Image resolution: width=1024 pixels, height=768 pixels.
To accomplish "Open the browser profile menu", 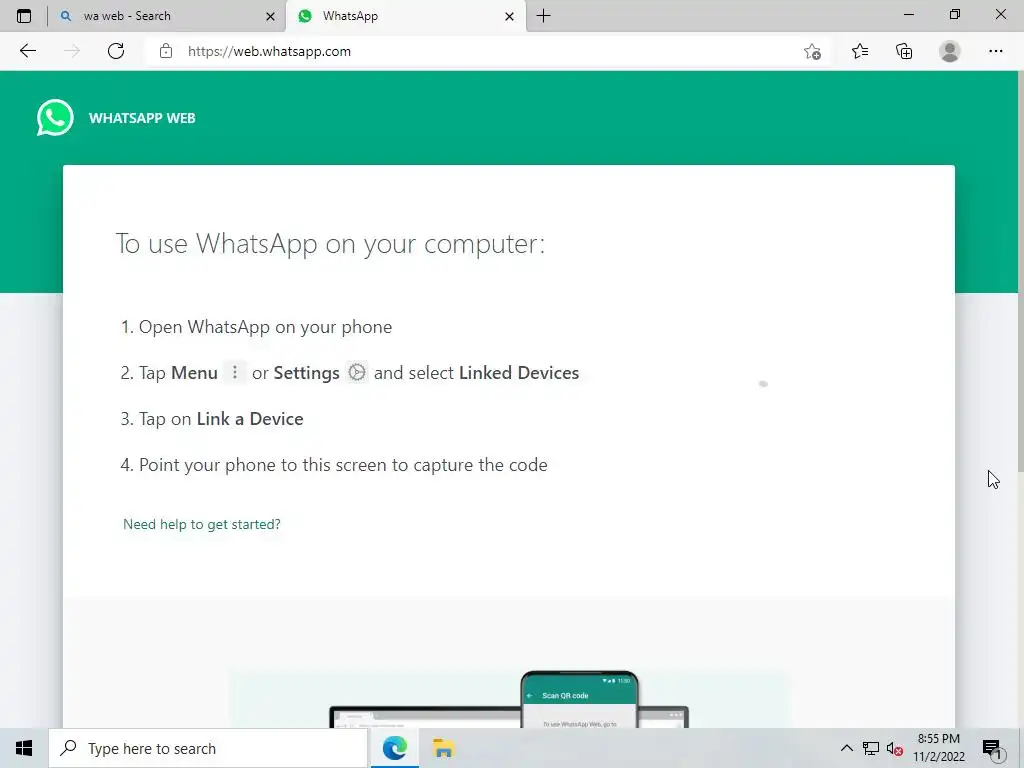I will [950, 52].
